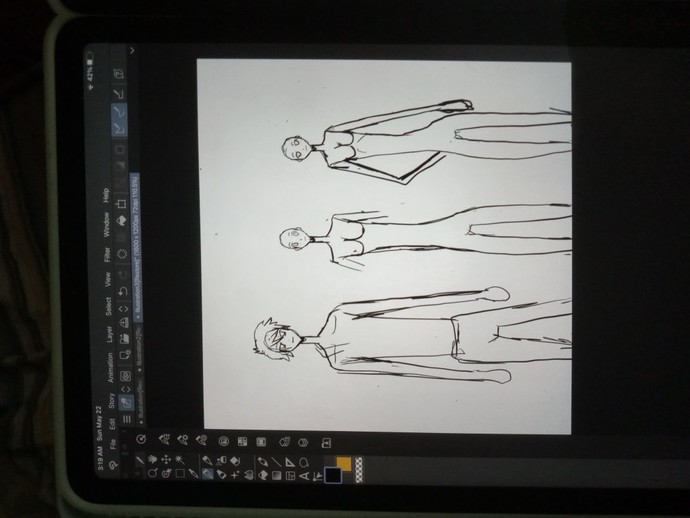The image size is (690, 518).
Task: Select the Move layer arrows tool
Action: point(166,460)
